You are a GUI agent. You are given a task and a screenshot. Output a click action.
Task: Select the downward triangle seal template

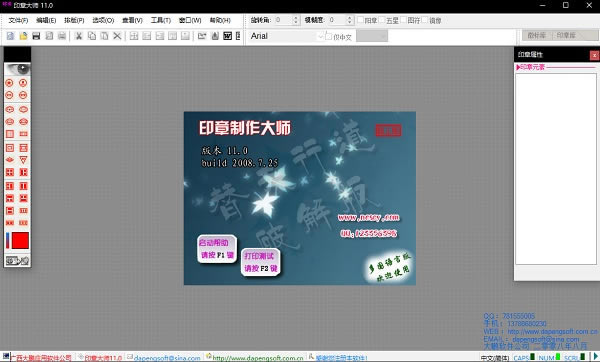coord(23,160)
